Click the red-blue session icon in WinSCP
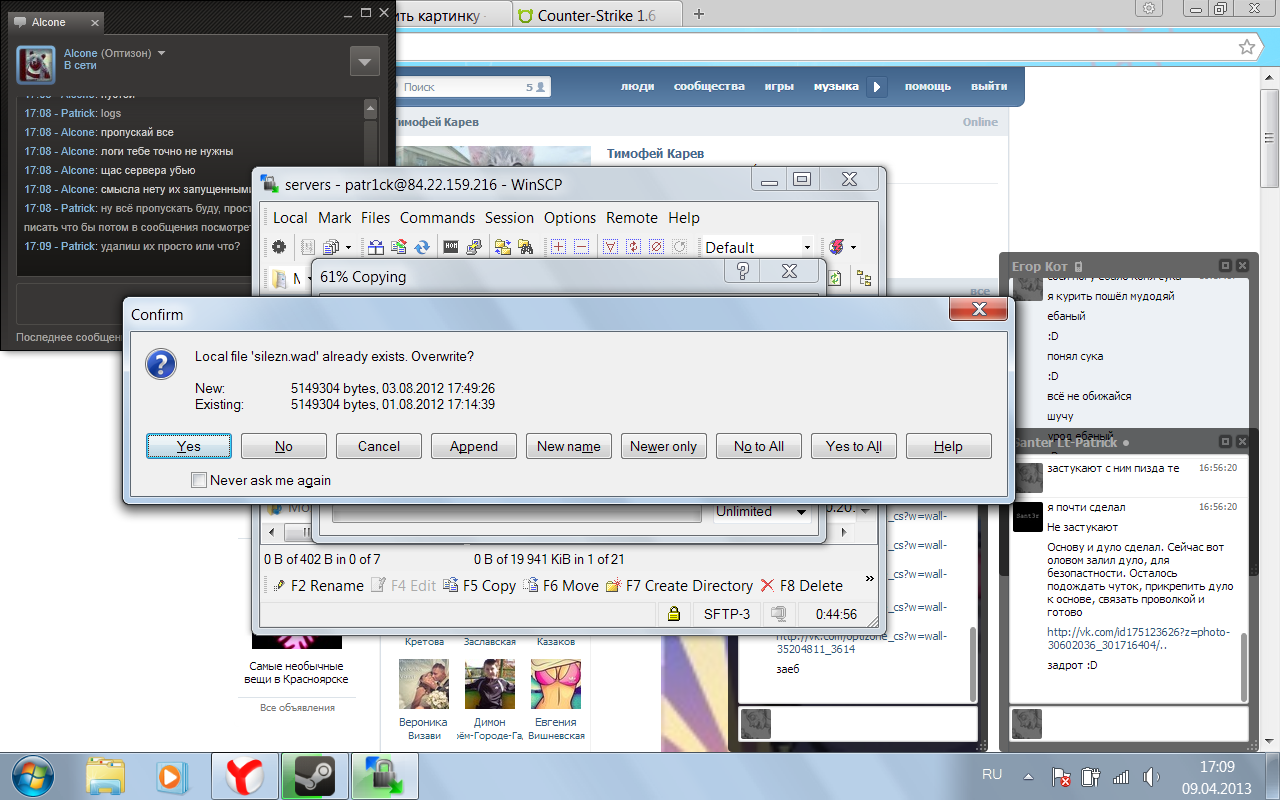Viewport: 1280px width, 800px height. [837, 247]
